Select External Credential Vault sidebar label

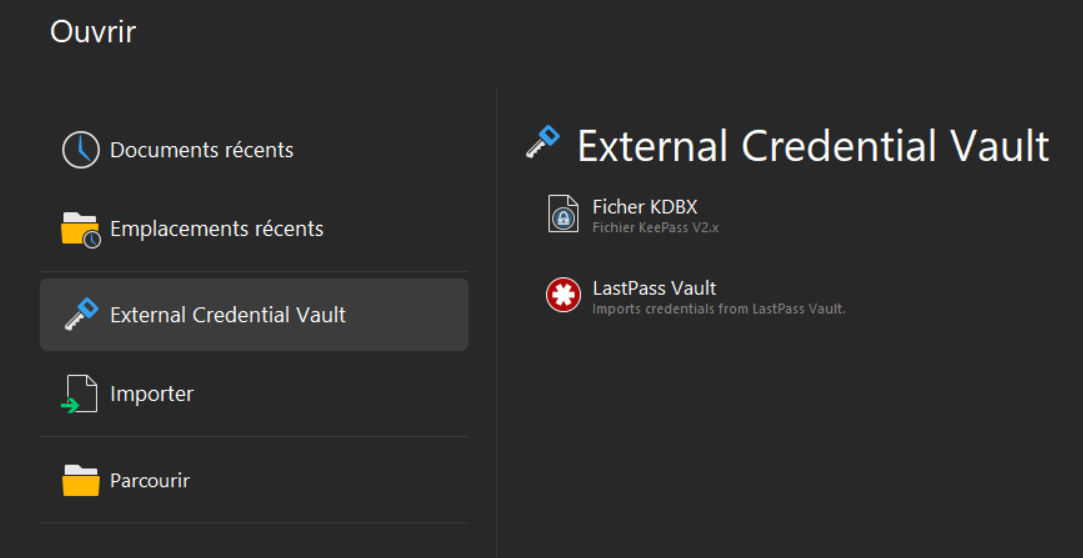(227, 315)
